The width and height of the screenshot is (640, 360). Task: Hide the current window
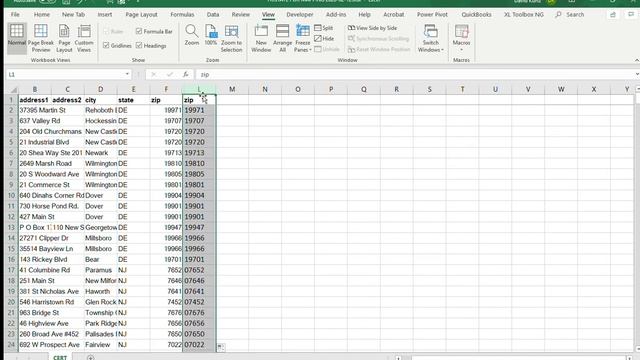pyautogui.click(x=324, y=38)
